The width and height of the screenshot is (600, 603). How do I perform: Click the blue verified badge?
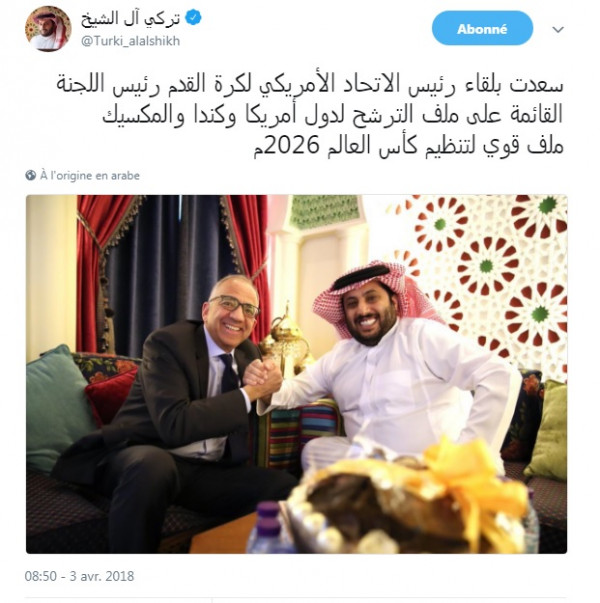(x=193, y=18)
